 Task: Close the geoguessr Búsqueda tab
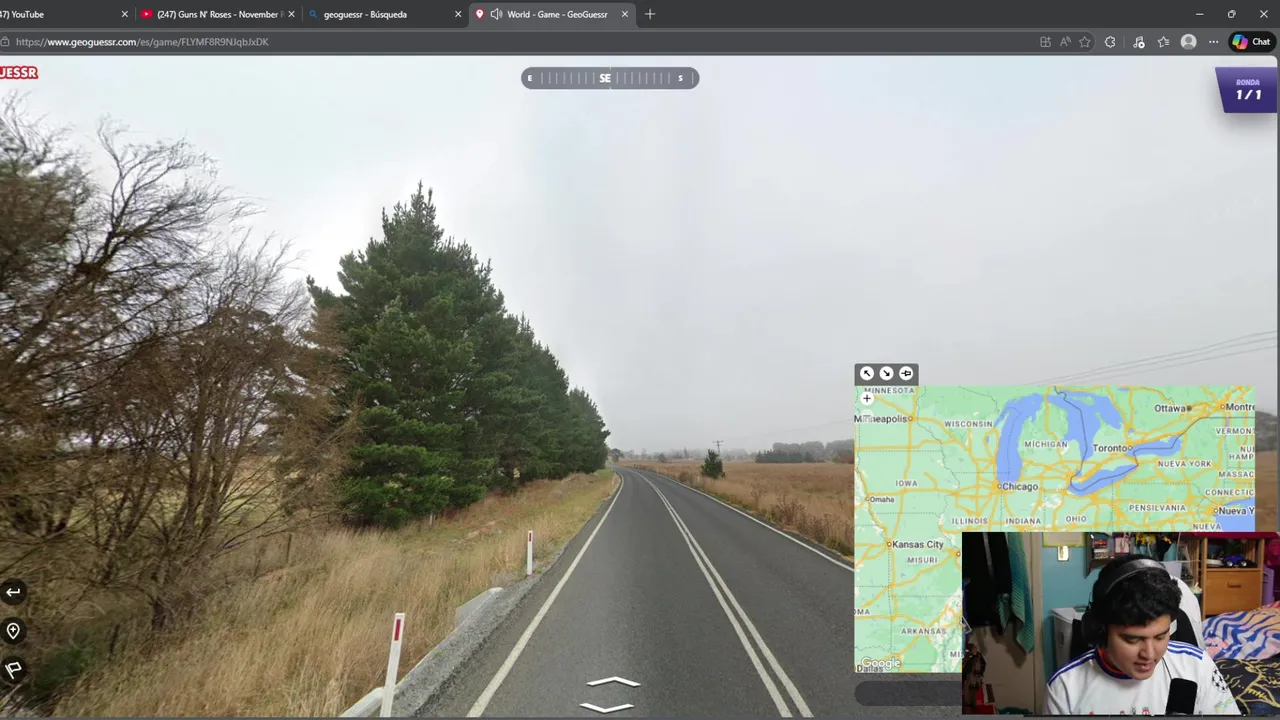click(458, 14)
